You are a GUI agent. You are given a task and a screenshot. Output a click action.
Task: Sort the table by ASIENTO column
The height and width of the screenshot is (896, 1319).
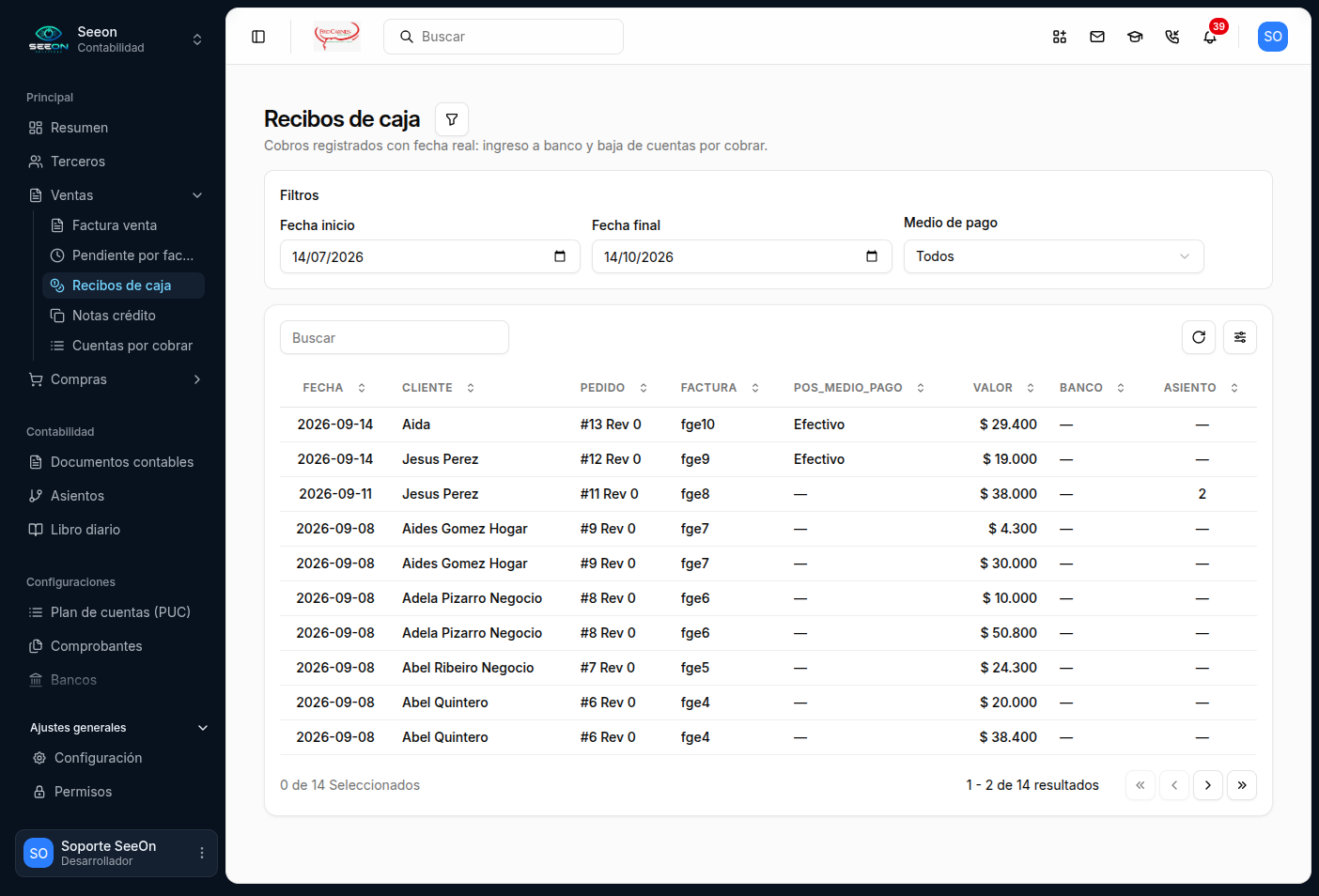[x=1202, y=388]
